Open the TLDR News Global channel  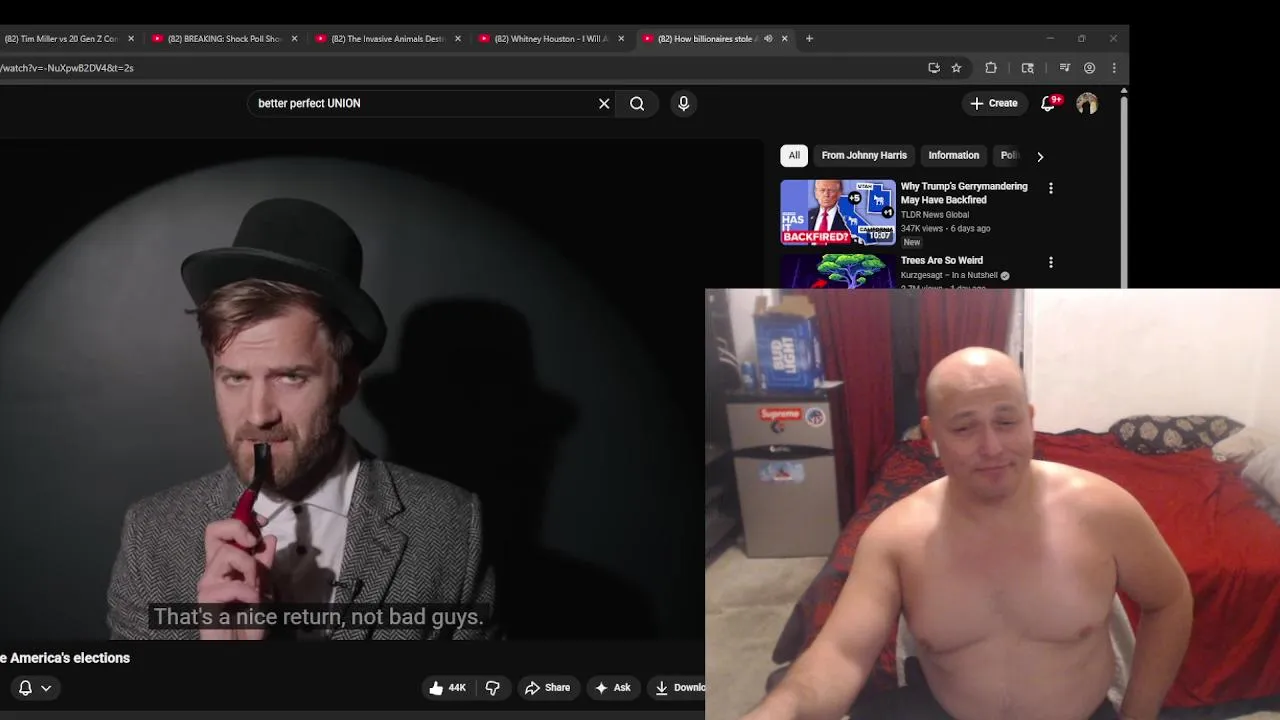[934, 214]
